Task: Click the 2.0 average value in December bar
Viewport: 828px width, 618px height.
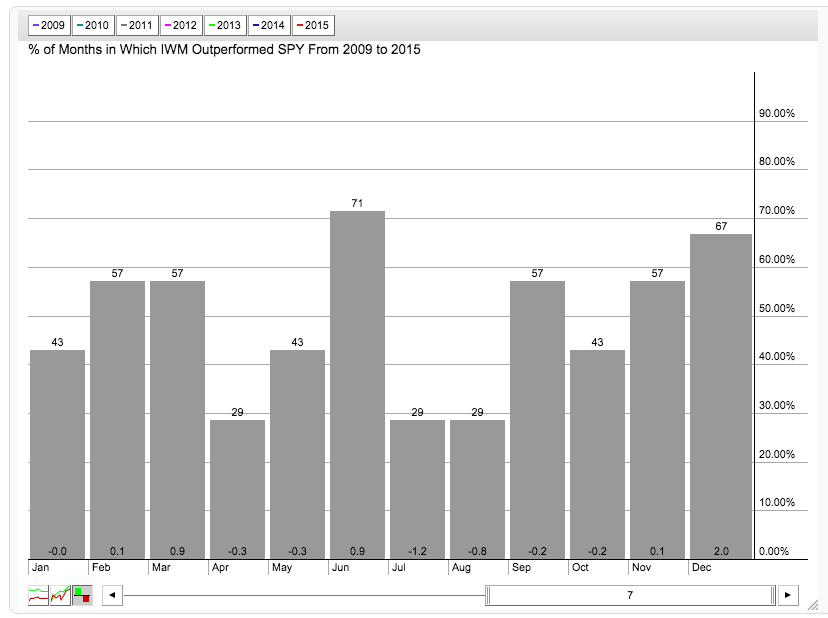Action: point(721,551)
